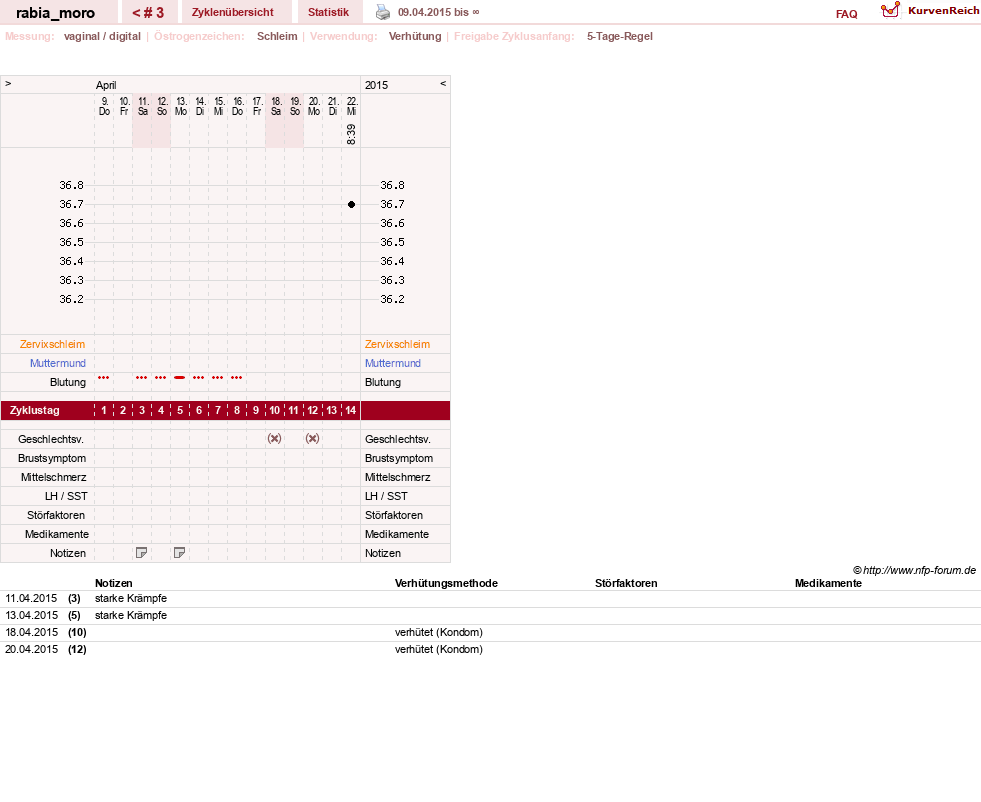Click 'verhütet (Kondom)' entry for 20.04.2015
The height and width of the screenshot is (802, 981).
[x=439, y=649]
